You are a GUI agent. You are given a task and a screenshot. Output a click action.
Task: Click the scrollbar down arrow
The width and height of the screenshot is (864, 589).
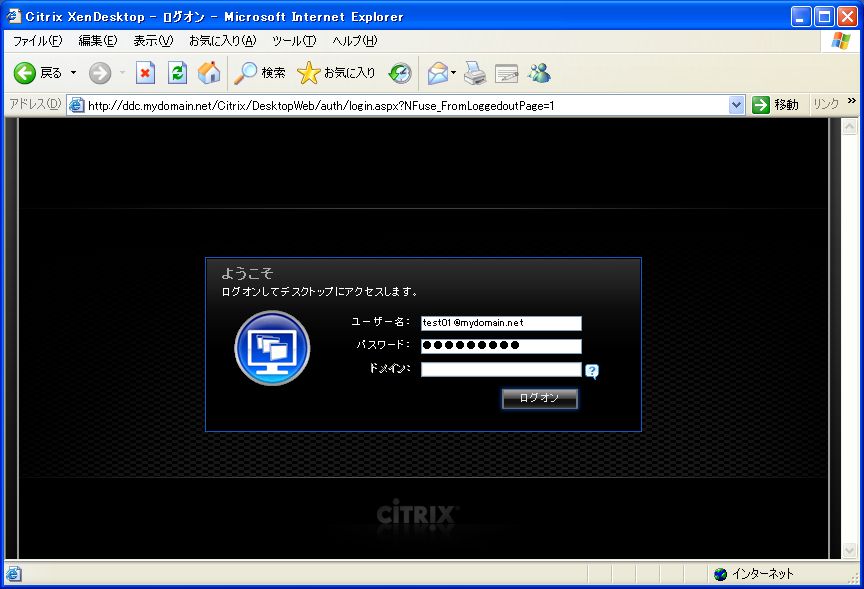[x=849, y=550]
